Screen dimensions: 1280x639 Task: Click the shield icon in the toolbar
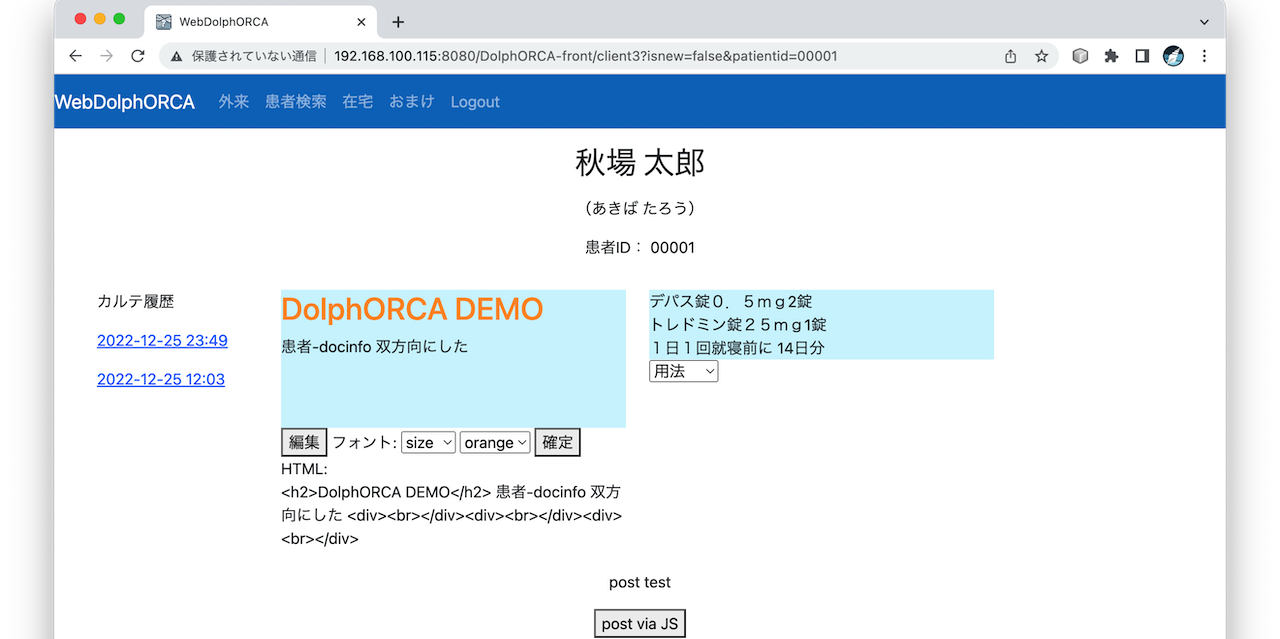click(x=1080, y=56)
